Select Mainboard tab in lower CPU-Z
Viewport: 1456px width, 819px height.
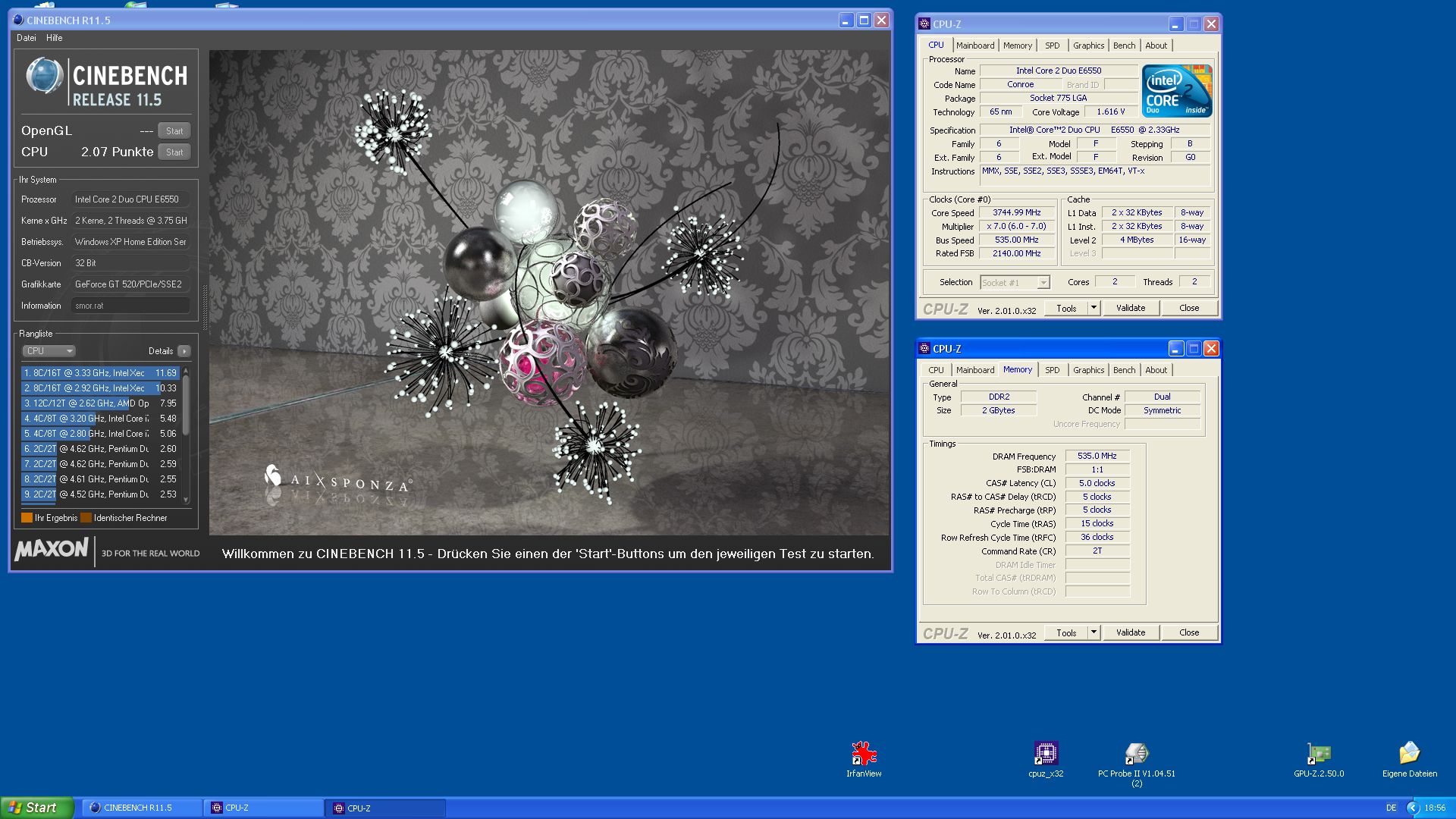click(975, 370)
